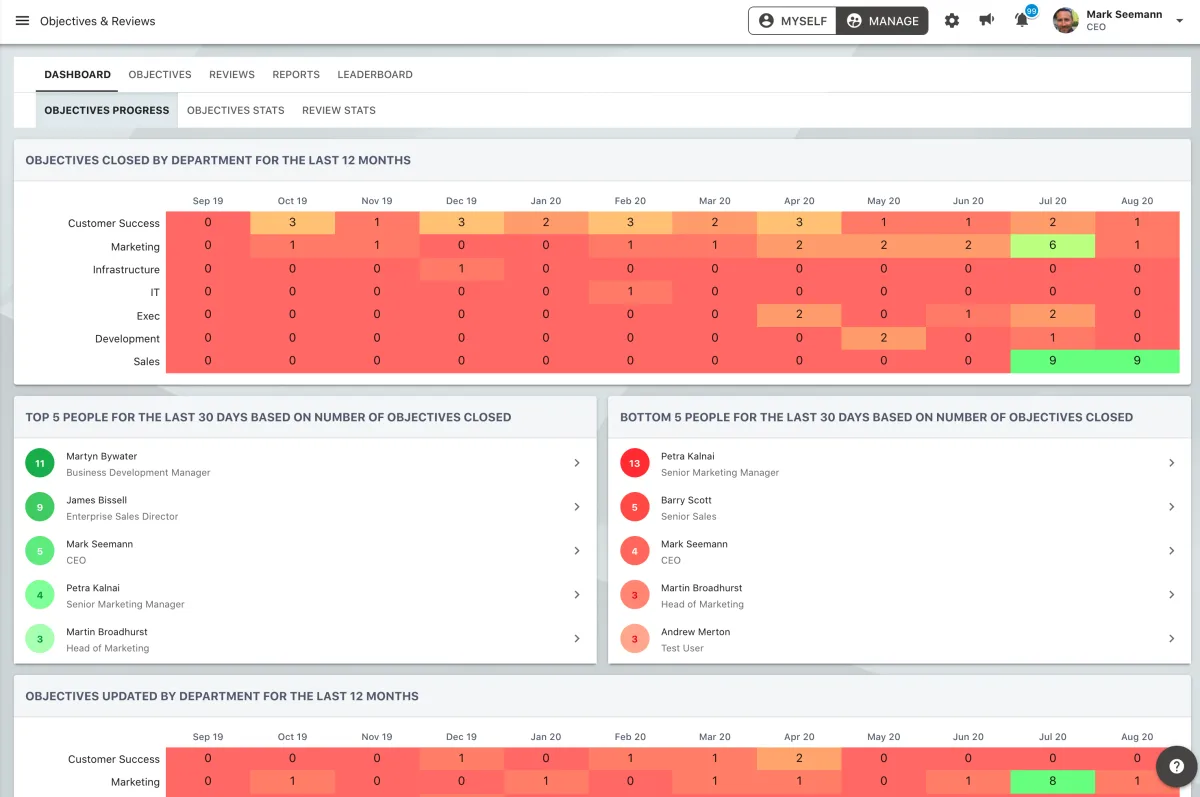
Task: Open the LEADERBOARD tab
Action: 375,75
